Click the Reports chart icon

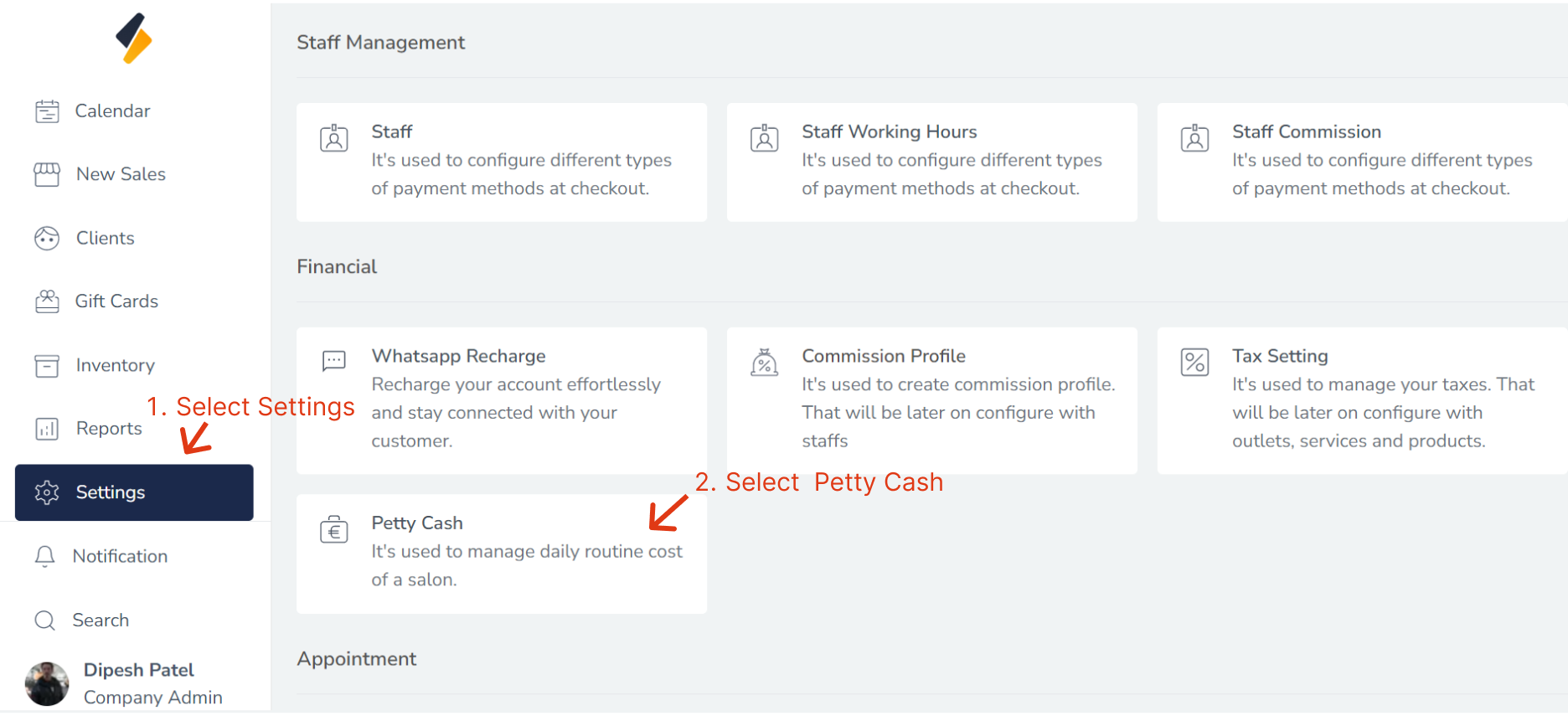click(47, 429)
